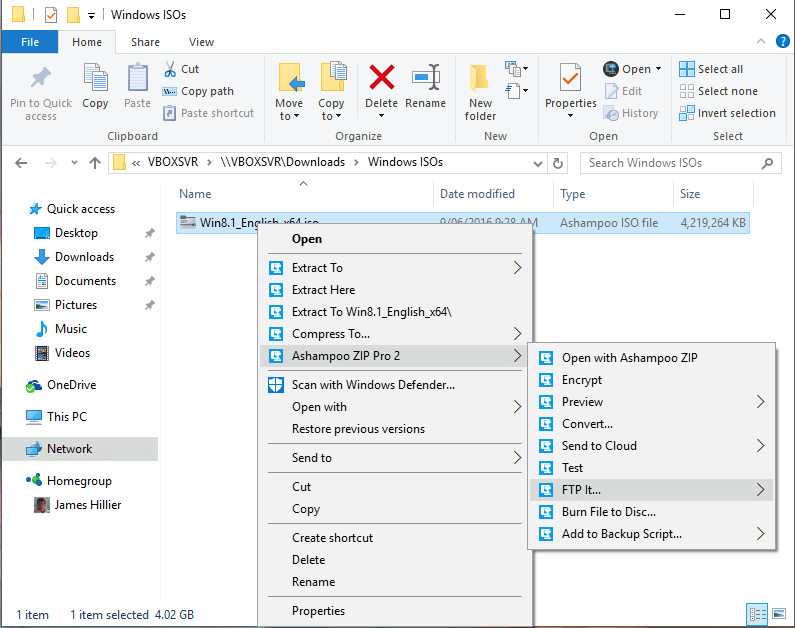Click the Rename icon in ribbon
The height and width of the screenshot is (628, 795).
click(x=425, y=78)
